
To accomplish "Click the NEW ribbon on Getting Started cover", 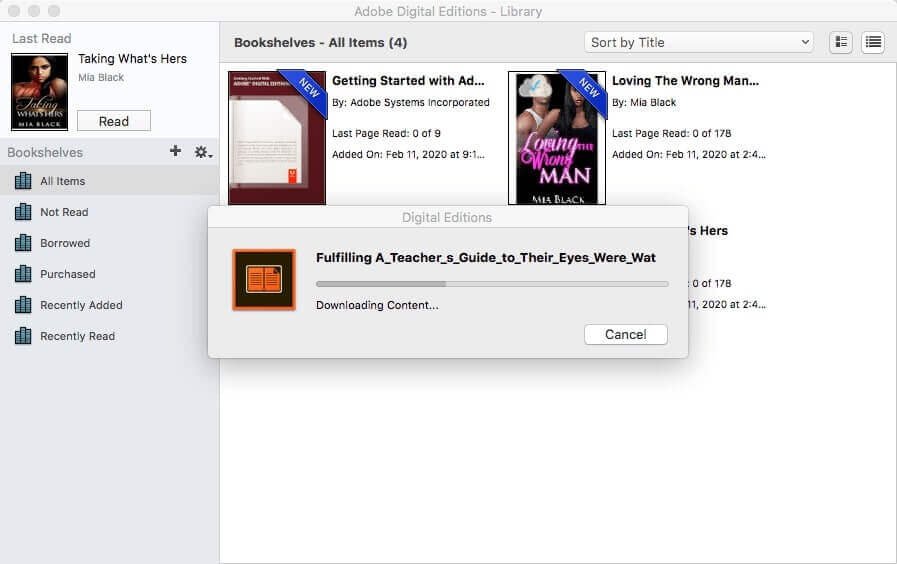I will pos(309,89).
